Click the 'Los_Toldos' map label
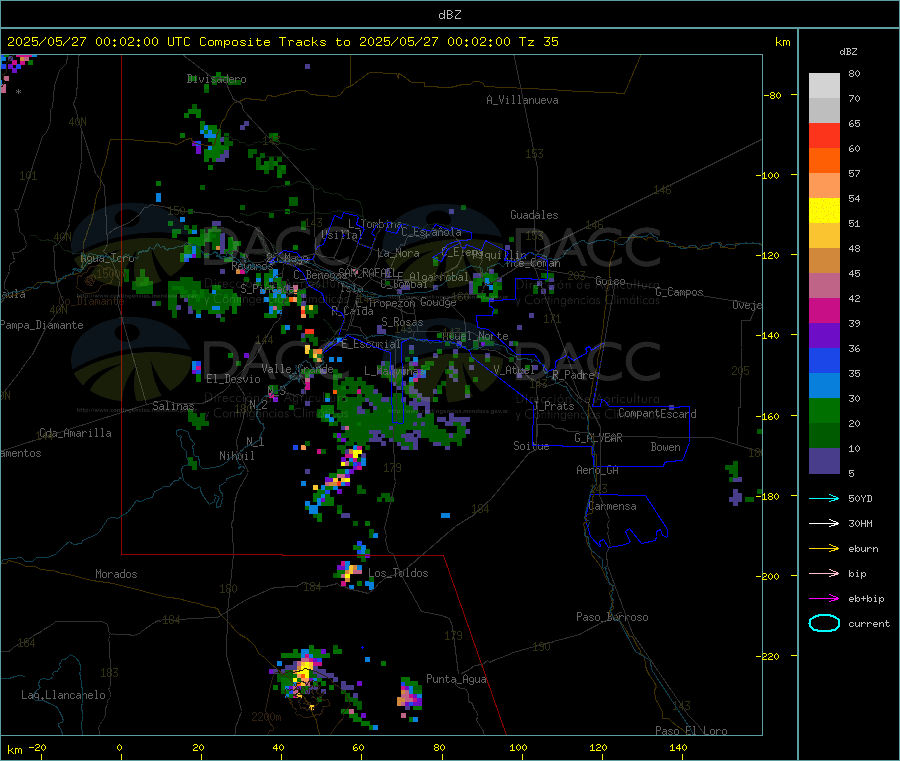 (x=398, y=573)
